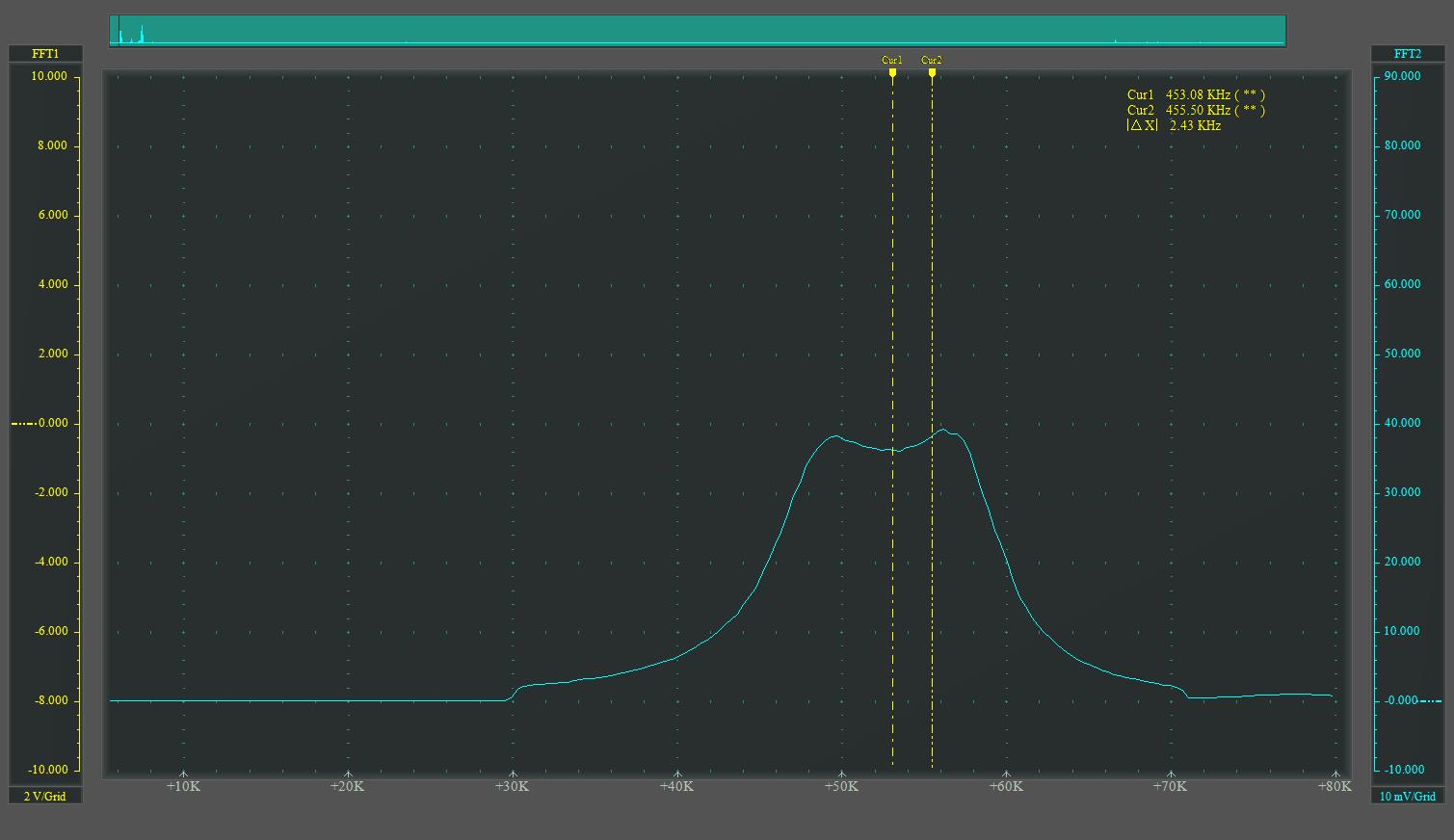Select the Cur2 cursor marker handle

932,72
